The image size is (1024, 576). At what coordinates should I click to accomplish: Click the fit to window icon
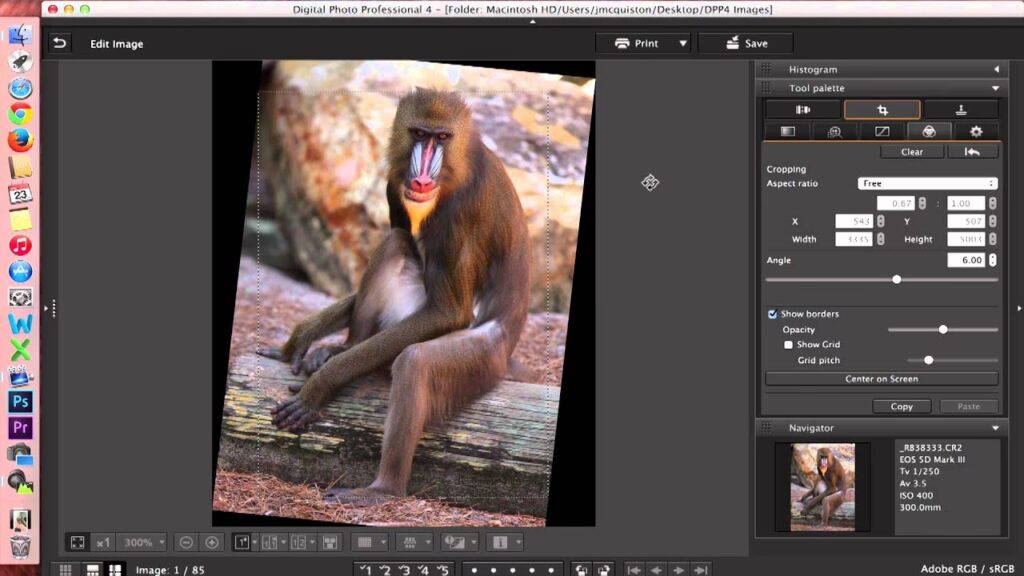(77, 542)
